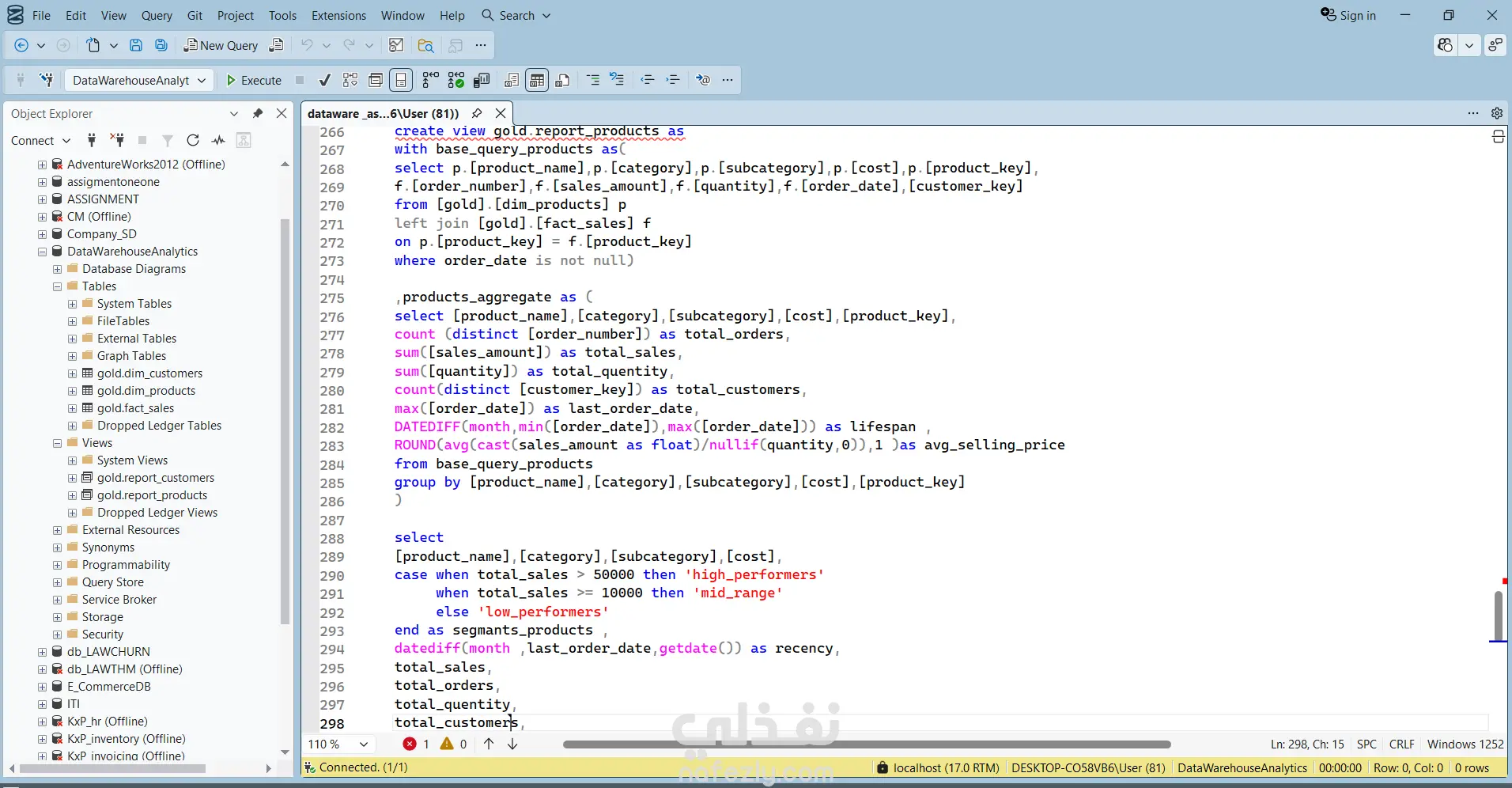The width and height of the screenshot is (1512, 788).
Task: Click the Save file icon
Action: 136,45
